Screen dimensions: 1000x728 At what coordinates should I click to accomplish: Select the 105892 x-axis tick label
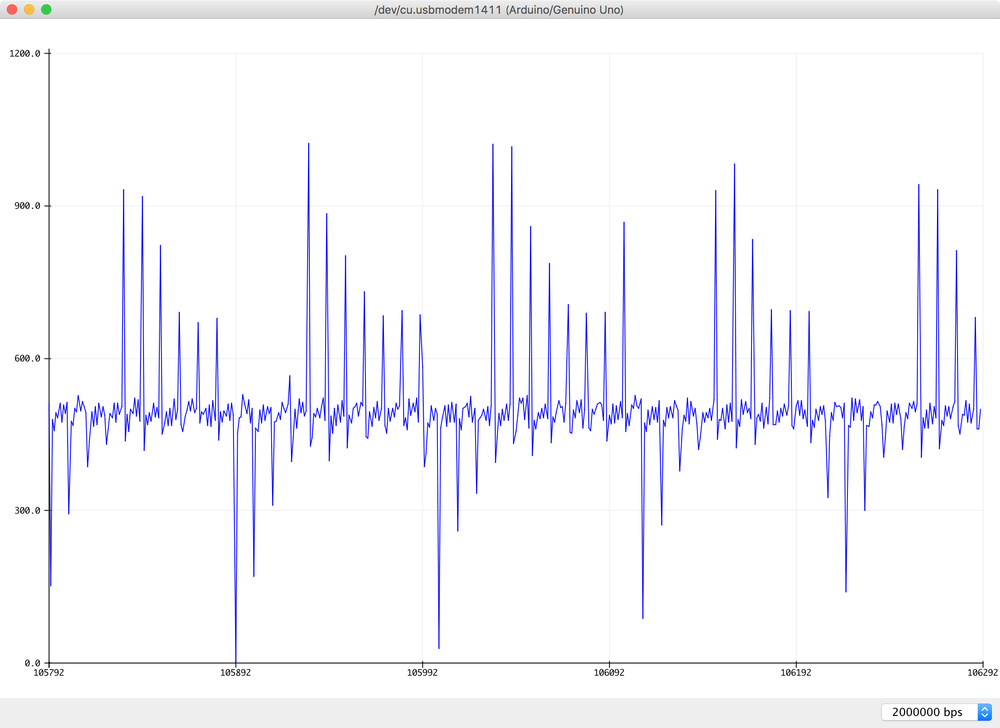point(235,674)
